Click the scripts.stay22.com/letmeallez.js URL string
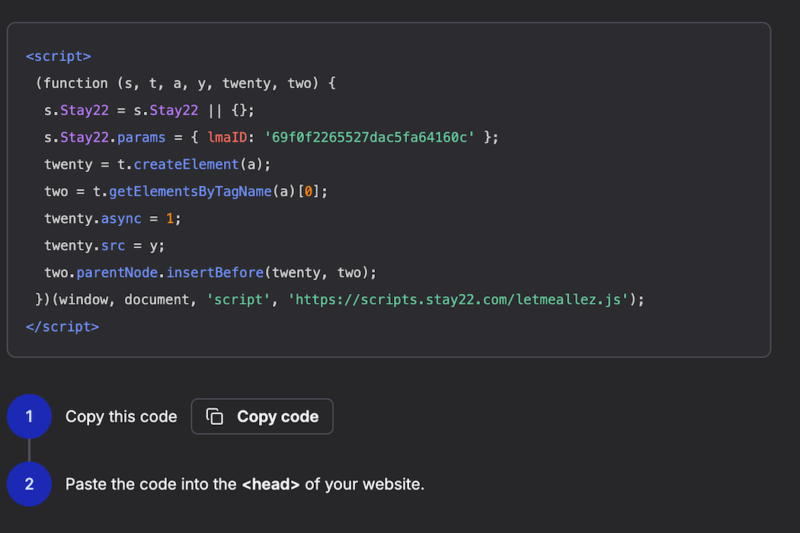800x533 pixels. click(x=458, y=299)
